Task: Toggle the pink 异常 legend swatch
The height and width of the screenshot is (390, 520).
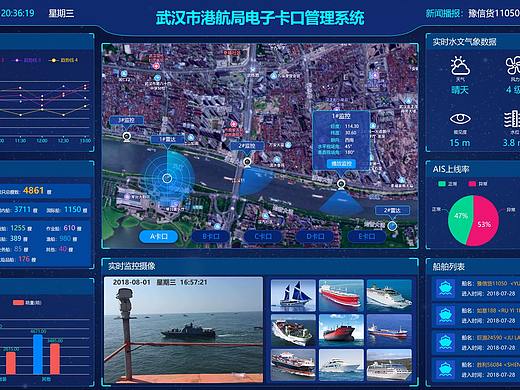Action: [x=472, y=184]
